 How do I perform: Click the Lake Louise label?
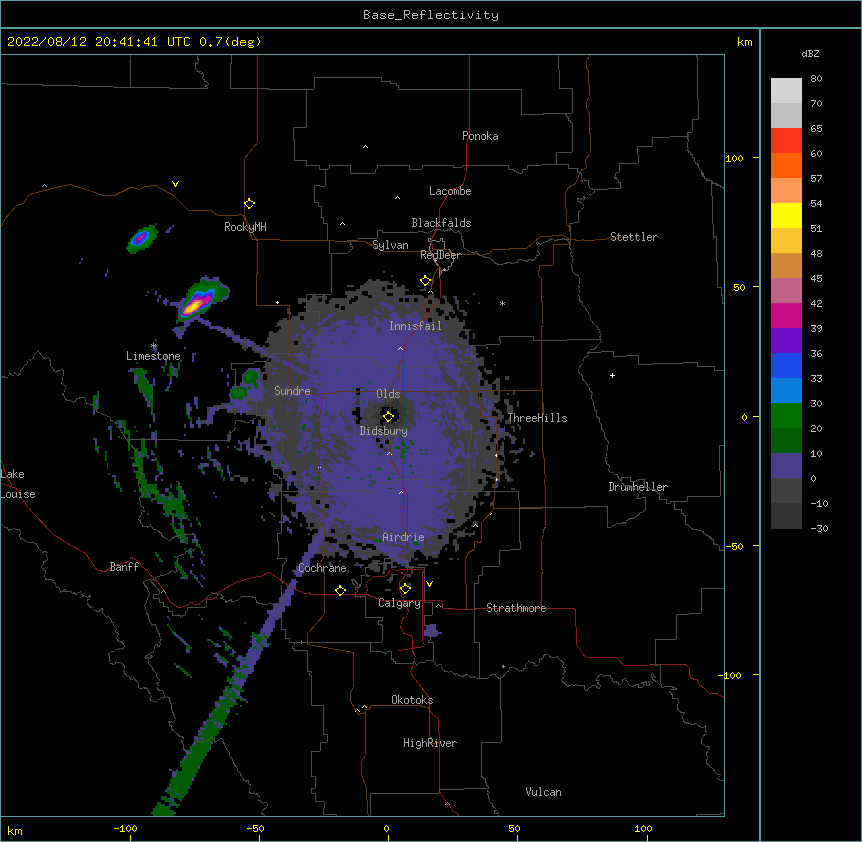pyautogui.click(x=18, y=484)
